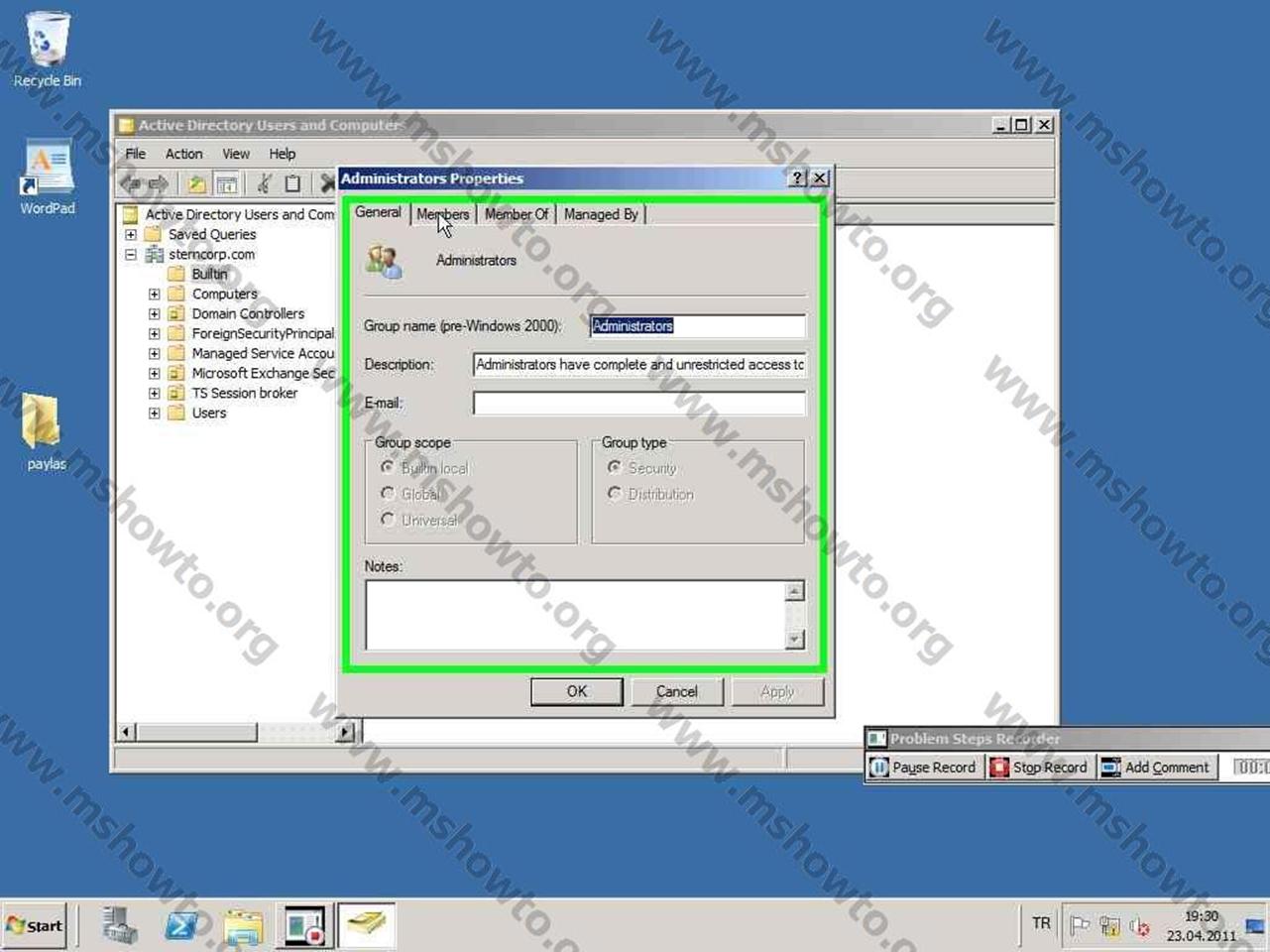The height and width of the screenshot is (952, 1270).
Task: Open the File menu
Action: click(x=135, y=154)
